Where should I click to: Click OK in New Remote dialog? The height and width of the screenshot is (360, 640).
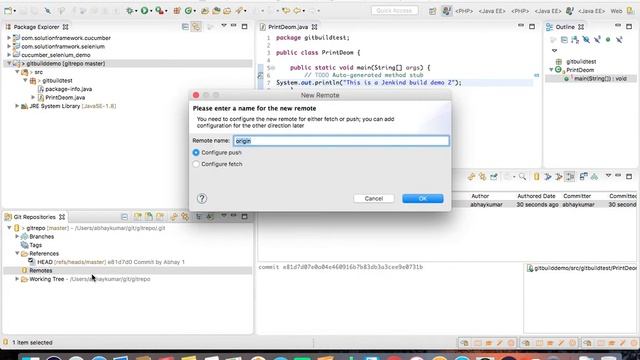point(422,198)
